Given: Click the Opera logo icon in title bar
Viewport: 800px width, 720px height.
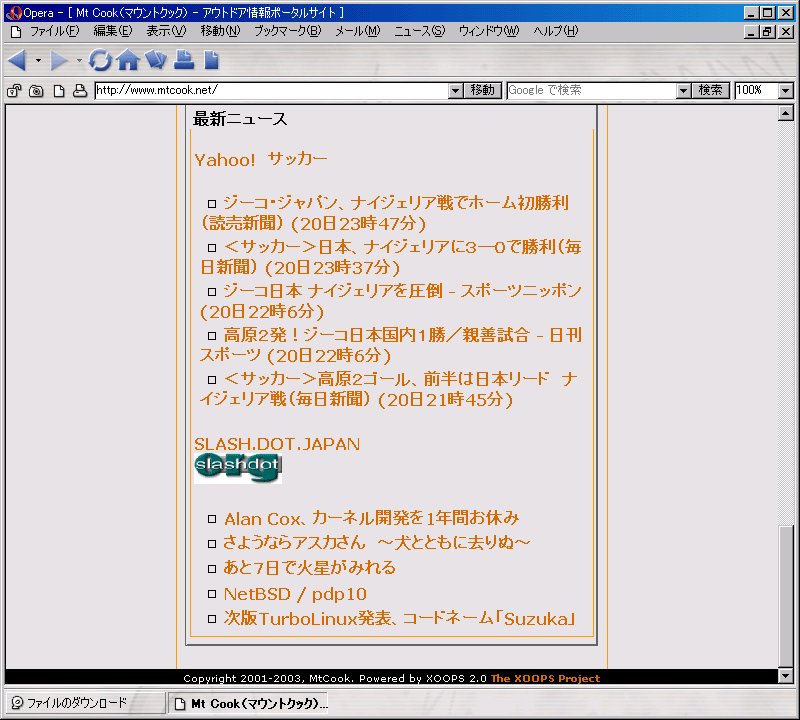Looking at the screenshot, I should click(x=14, y=12).
